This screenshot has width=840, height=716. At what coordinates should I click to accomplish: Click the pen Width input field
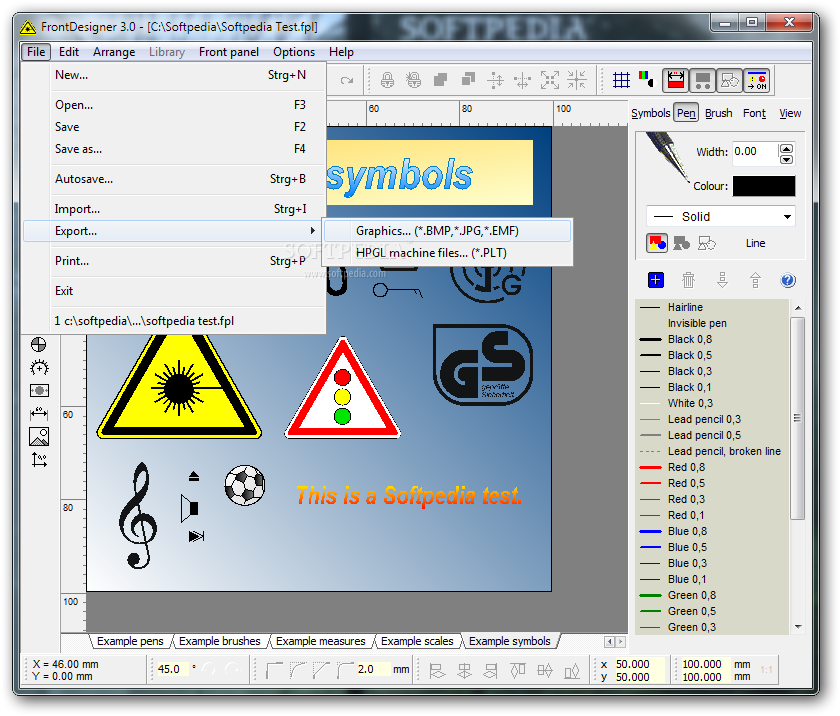[755, 152]
